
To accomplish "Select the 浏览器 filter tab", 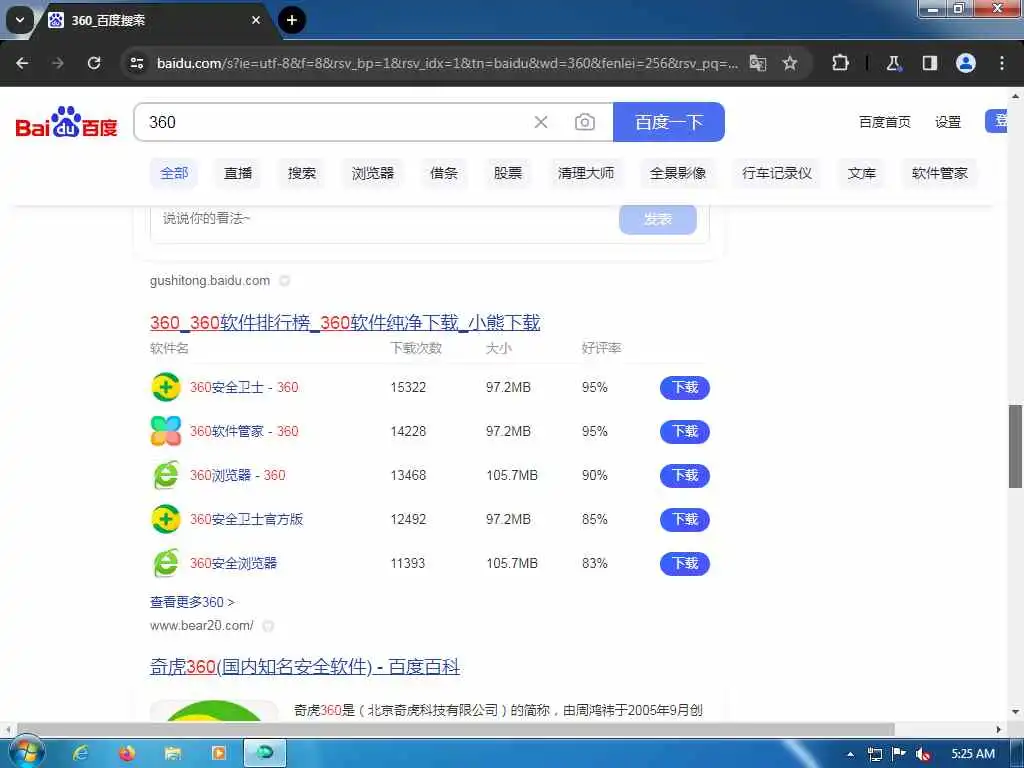I will coord(373,173).
